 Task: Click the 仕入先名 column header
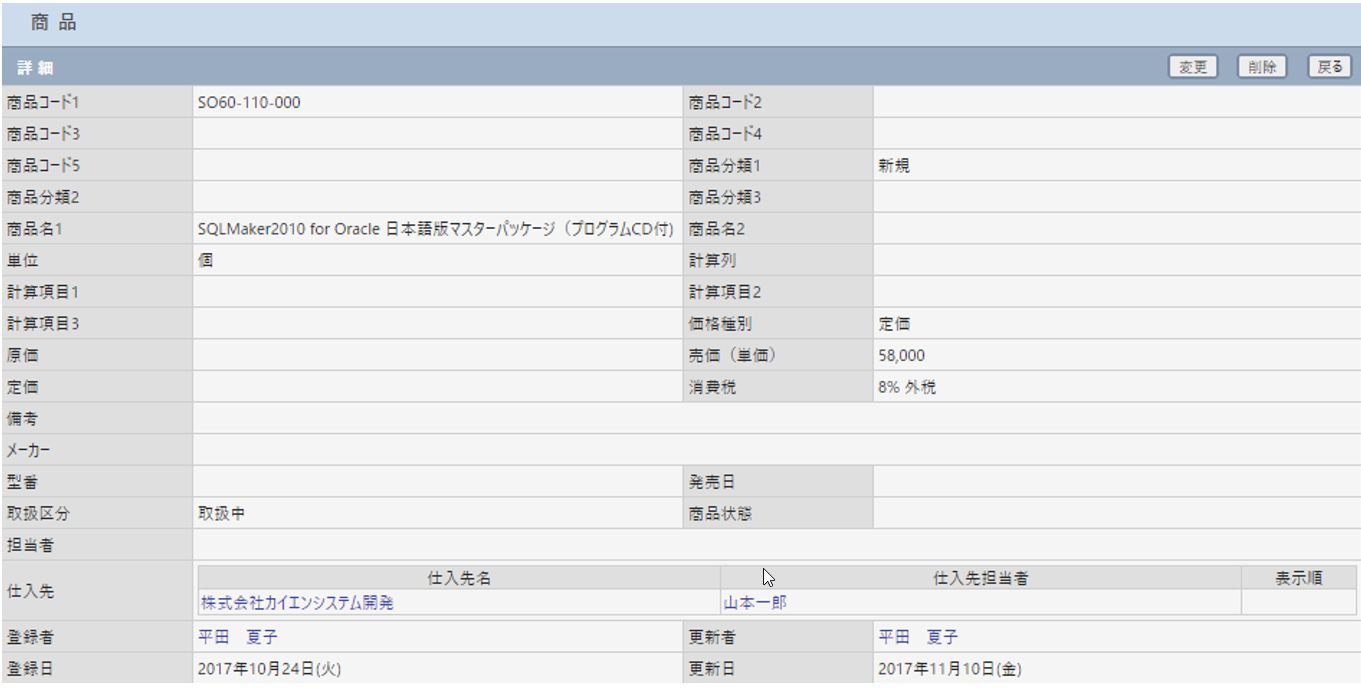coord(459,579)
